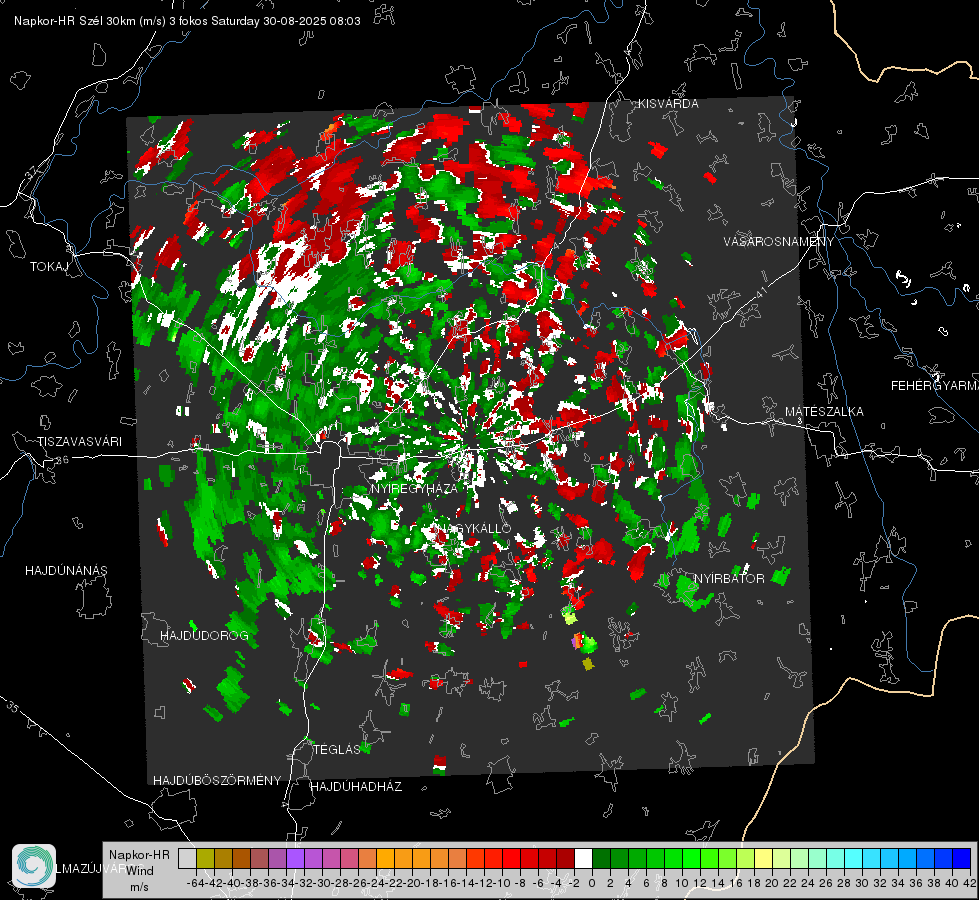Click the NYÍREGYHÁZA city label
The width and height of the screenshot is (979, 900).
[414, 488]
